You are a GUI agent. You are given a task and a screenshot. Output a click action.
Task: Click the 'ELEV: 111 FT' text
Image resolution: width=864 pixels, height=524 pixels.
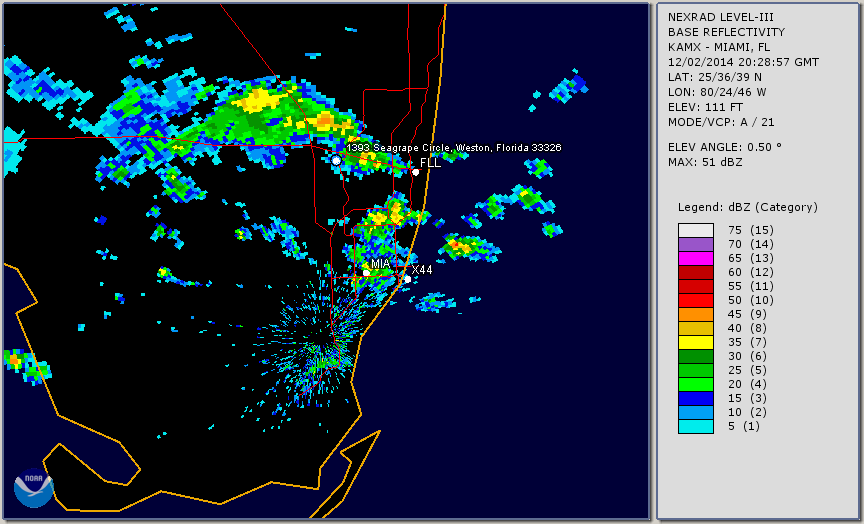point(705,107)
